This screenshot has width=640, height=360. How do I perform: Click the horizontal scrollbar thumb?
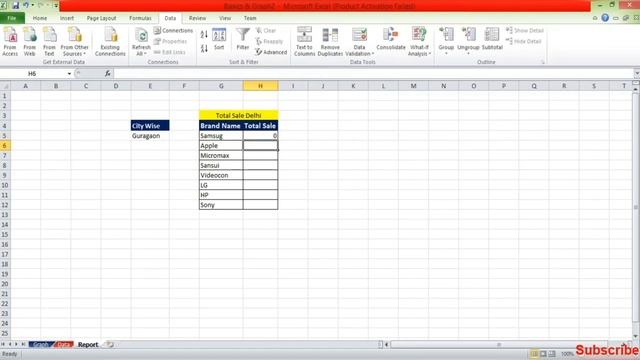click(x=498, y=345)
